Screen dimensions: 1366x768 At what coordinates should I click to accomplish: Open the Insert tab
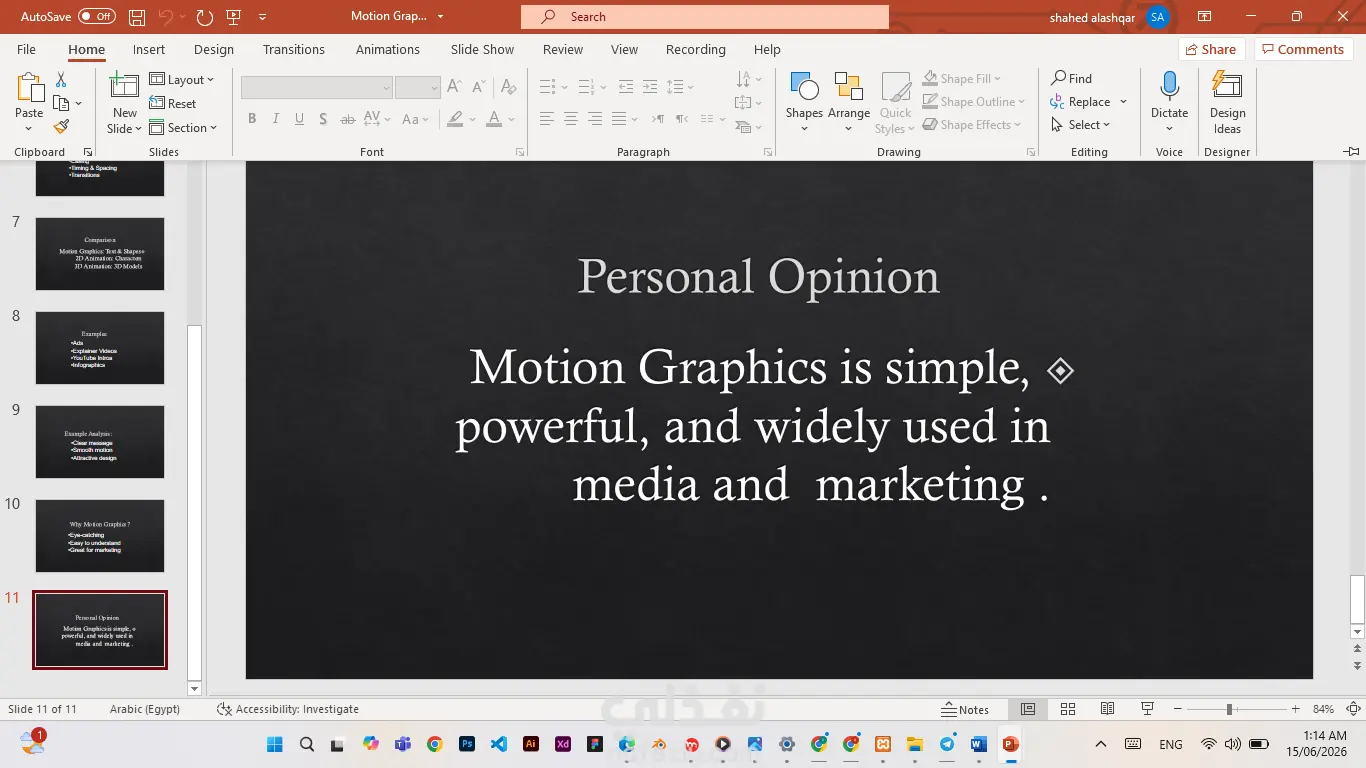149,49
